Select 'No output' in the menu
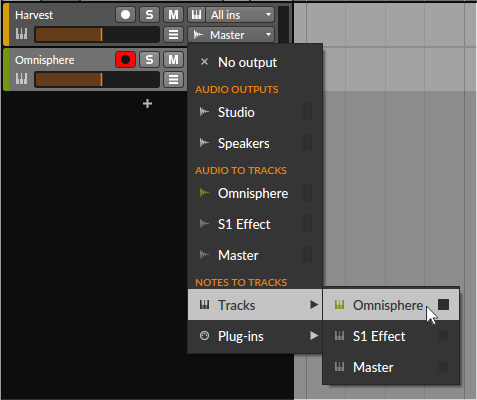Screen dimensions: 477x400 [255, 62]
